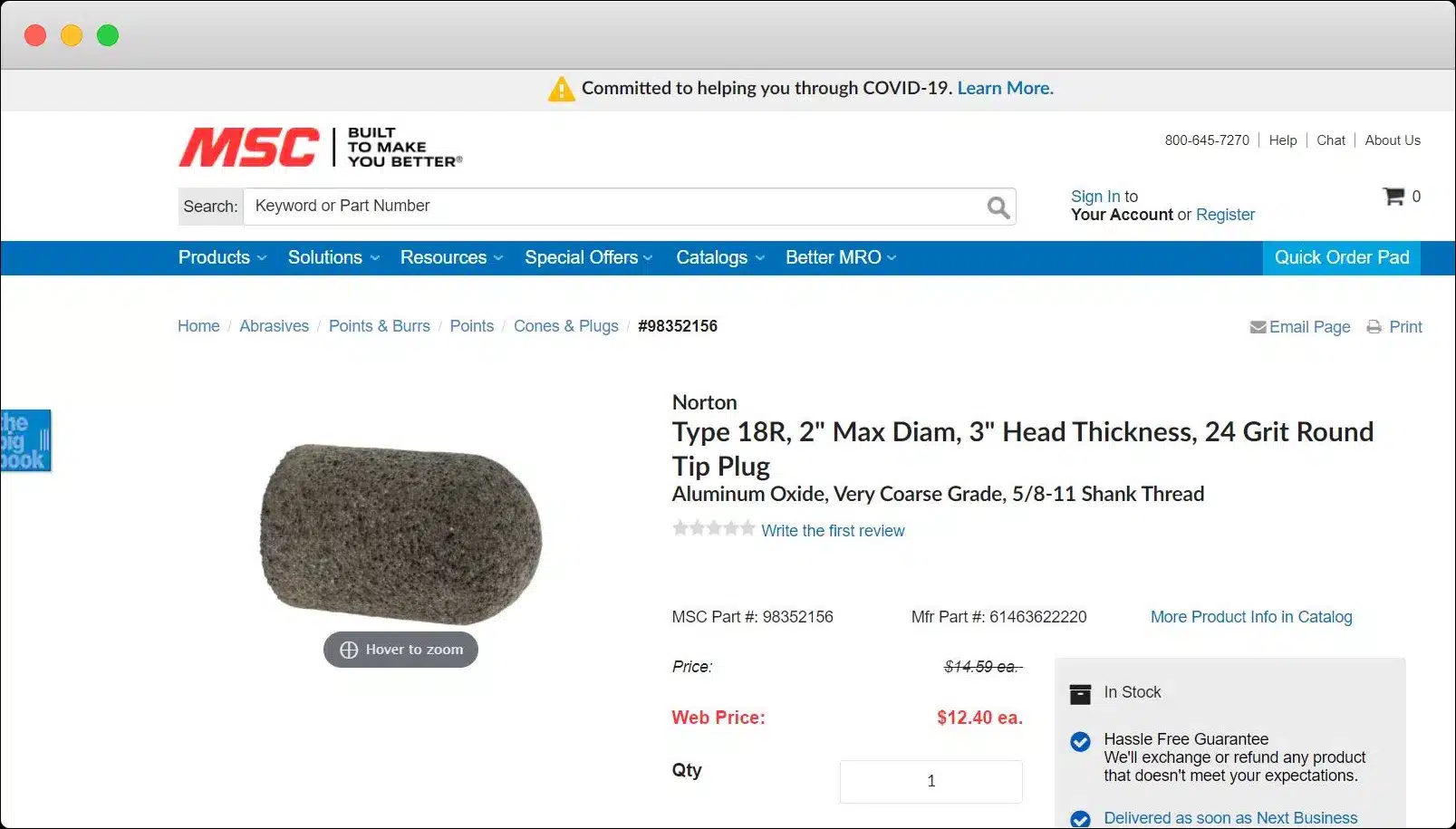Image resolution: width=1456 pixels, height=829 pixels.
Task: Open the shopping cart icon
Action: point(1393,196)
